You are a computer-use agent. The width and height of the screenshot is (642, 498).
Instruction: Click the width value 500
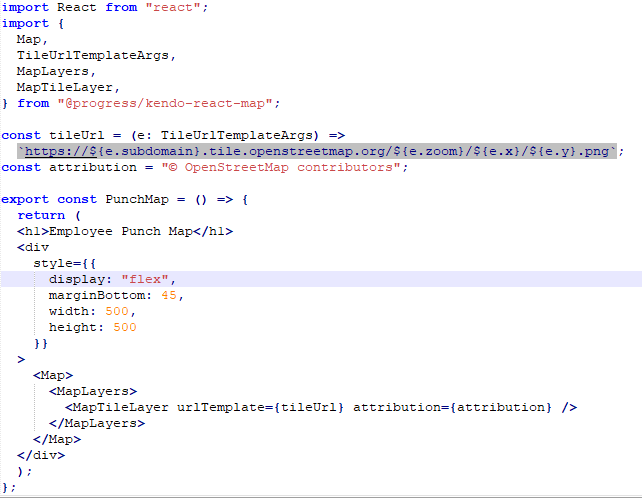[x=117, y=311]
